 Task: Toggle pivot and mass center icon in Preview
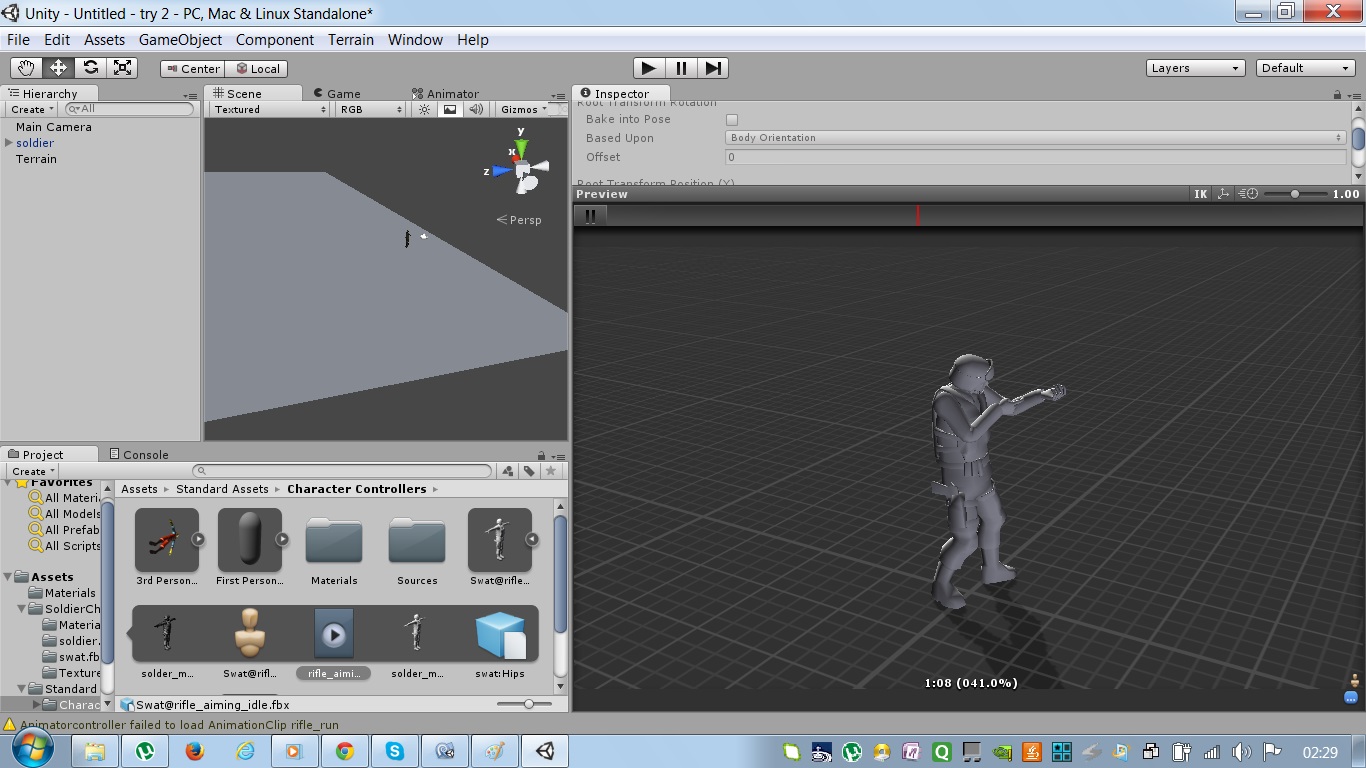(1223, 194)
